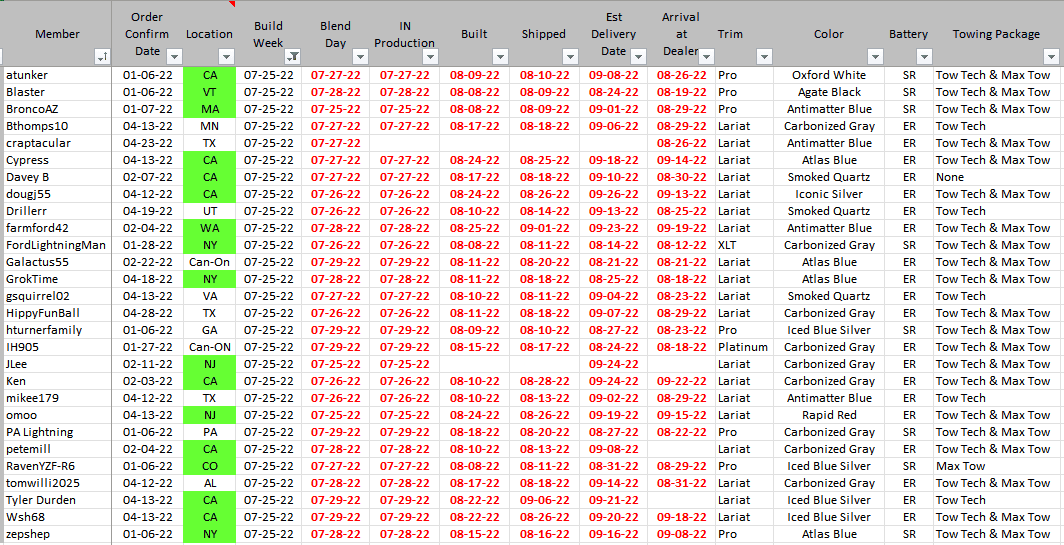Select the Rapid Red color cell
1064x545 pixels.
pos(828,416)
